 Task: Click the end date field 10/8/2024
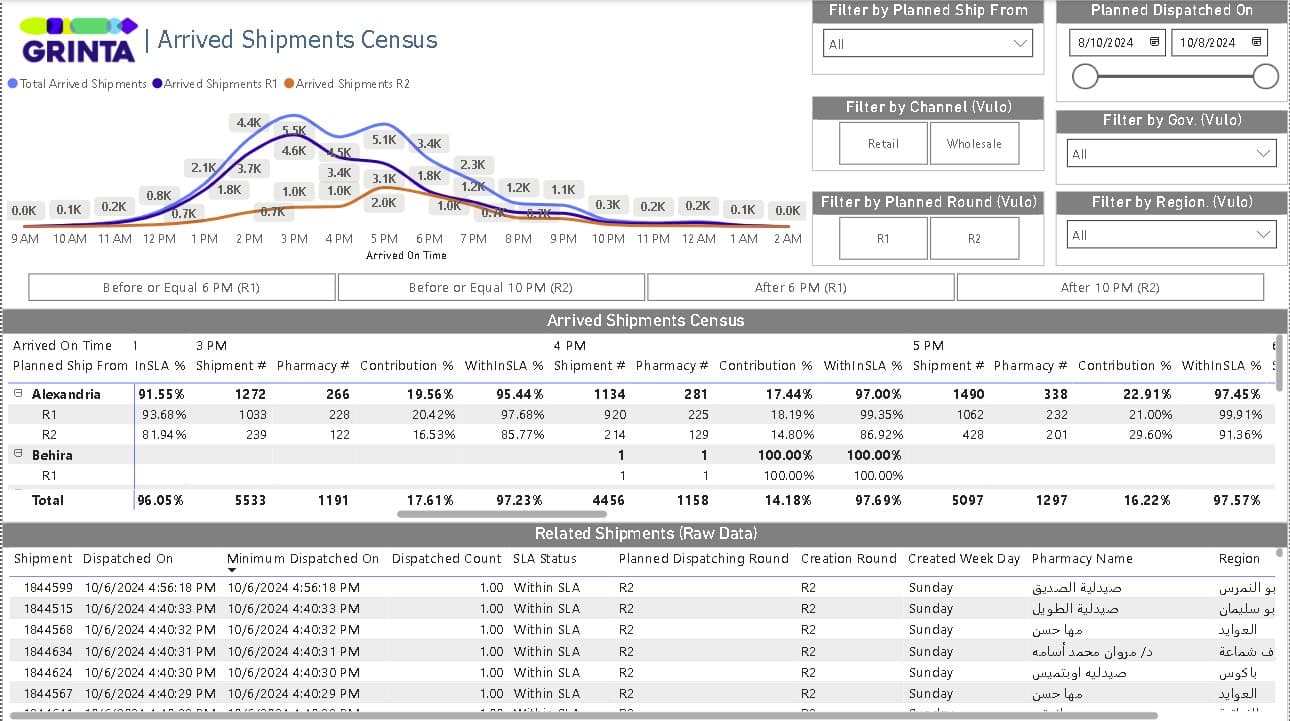(x=1219, y=42)
